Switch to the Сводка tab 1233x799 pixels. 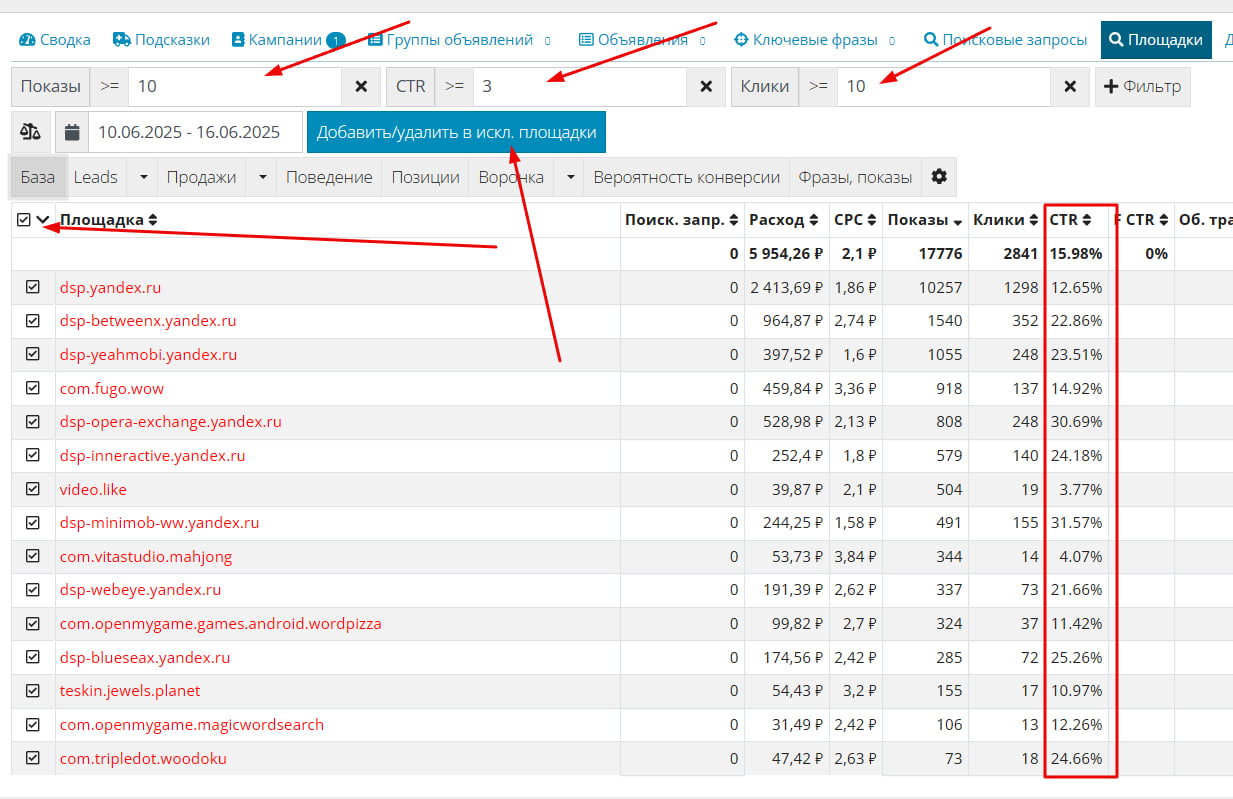pos(55,40)
